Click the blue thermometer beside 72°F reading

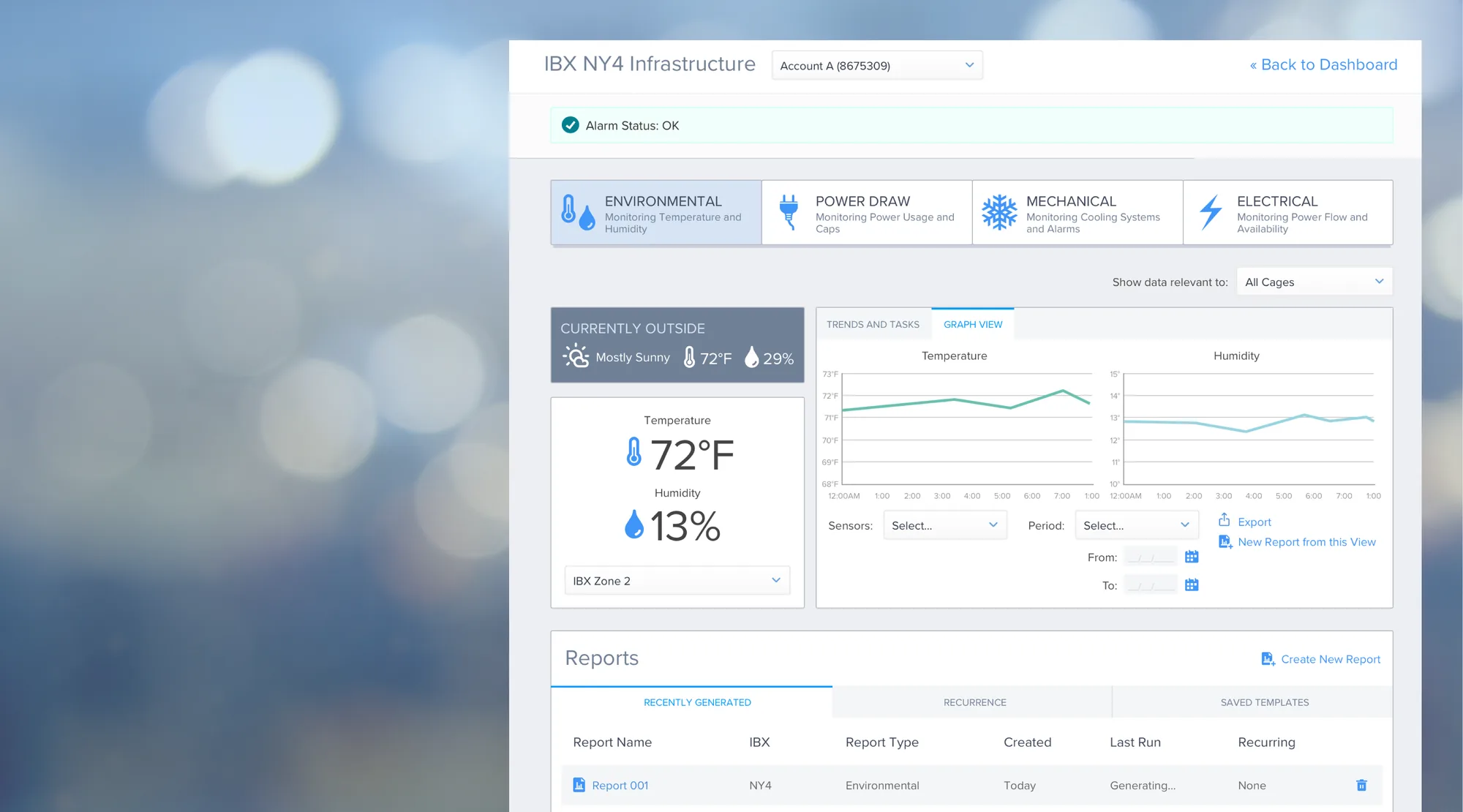tap(634, 452)
